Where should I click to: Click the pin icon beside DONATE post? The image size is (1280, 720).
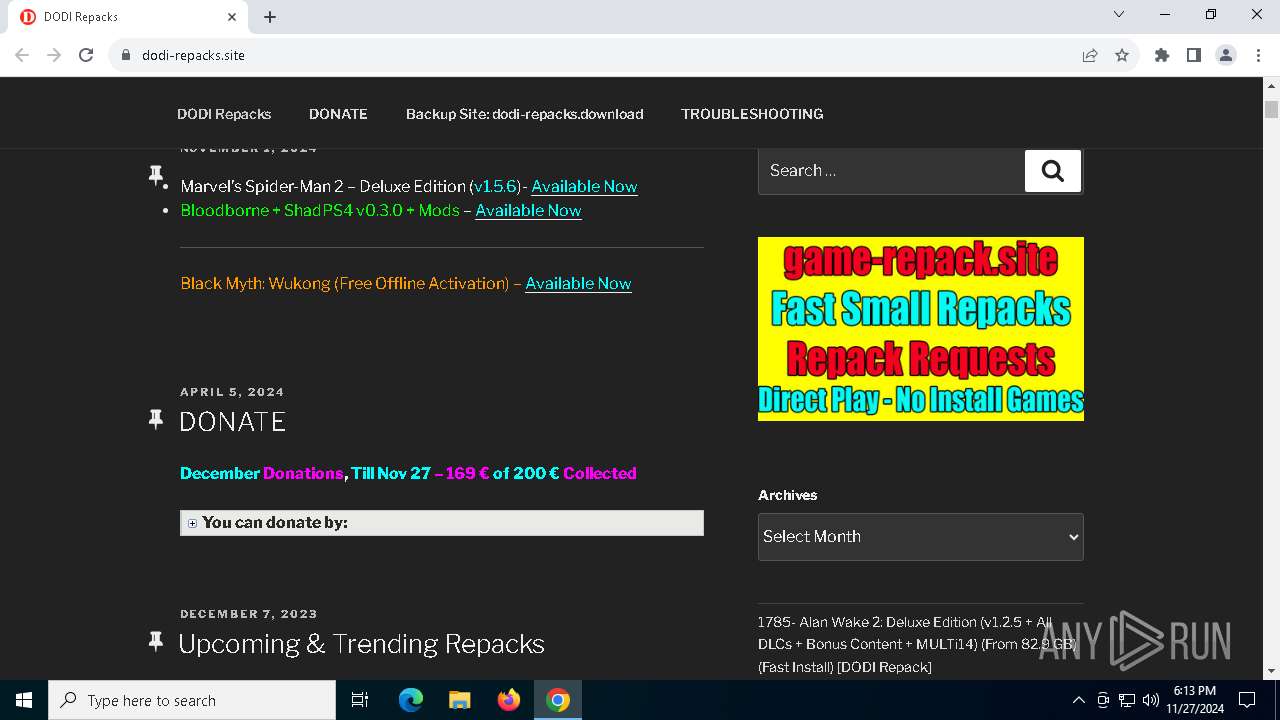156,419
